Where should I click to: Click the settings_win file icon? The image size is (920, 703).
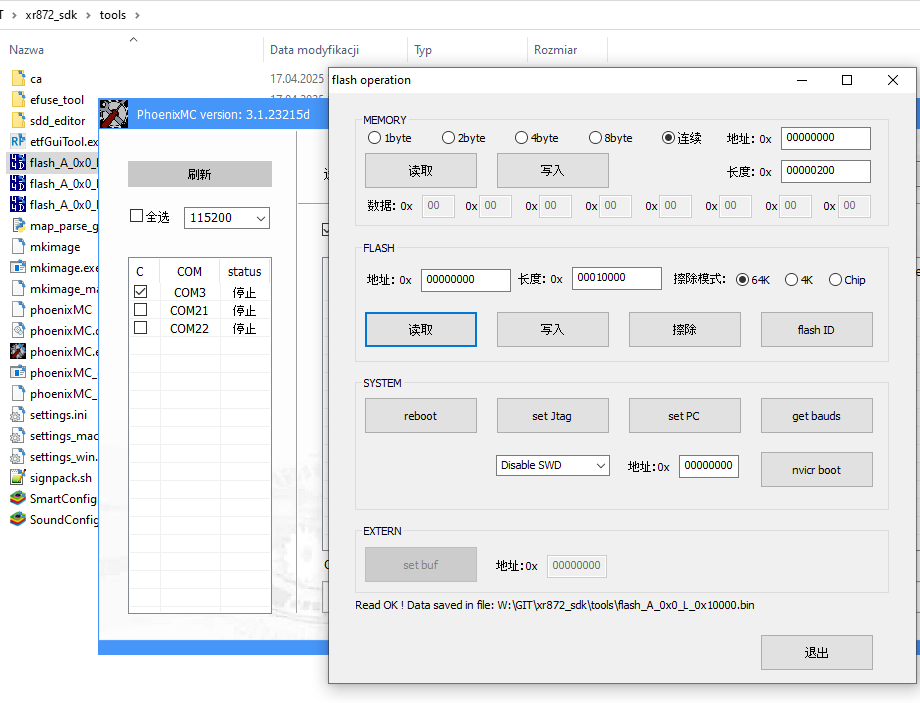click(18, 457)
